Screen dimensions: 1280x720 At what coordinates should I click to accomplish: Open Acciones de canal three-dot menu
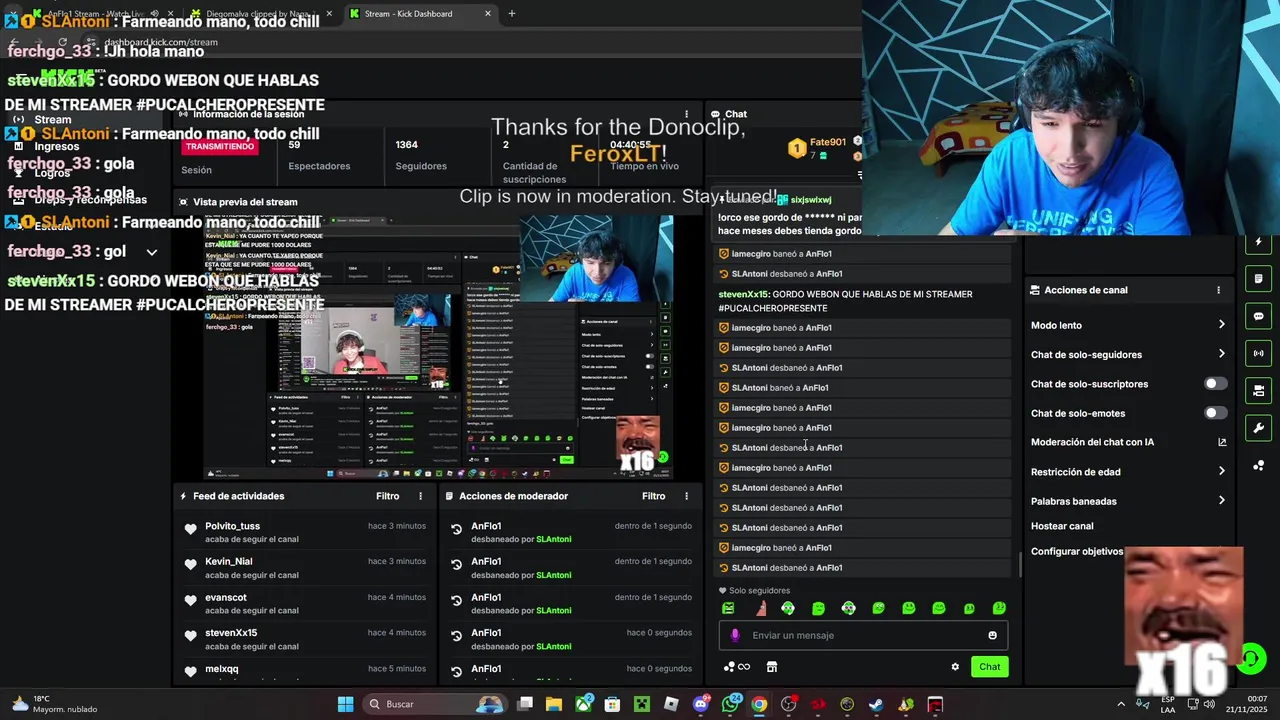[1218, 290]
